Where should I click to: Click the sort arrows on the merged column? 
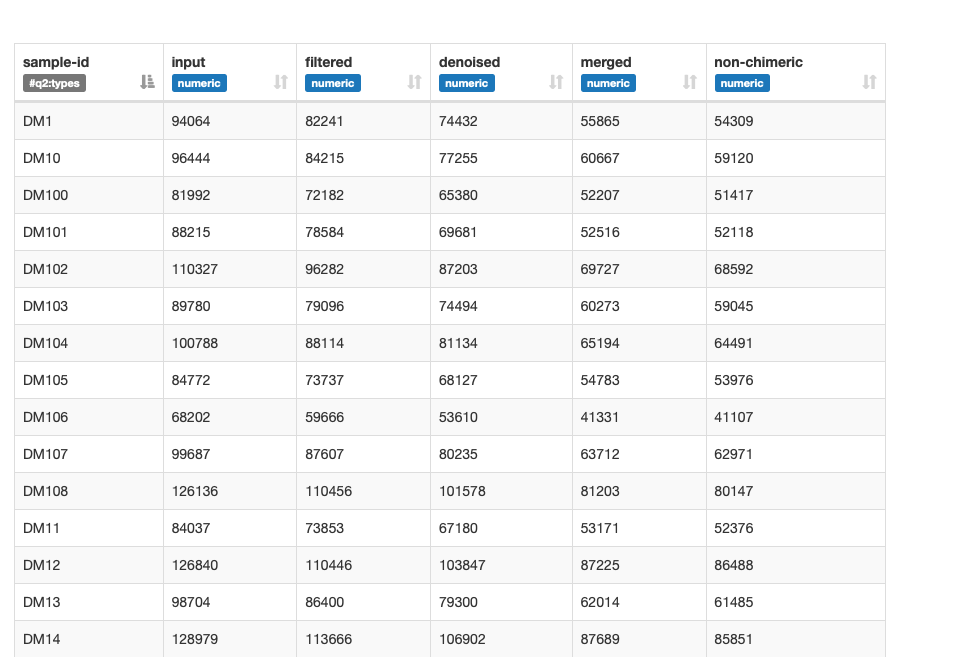688,83
